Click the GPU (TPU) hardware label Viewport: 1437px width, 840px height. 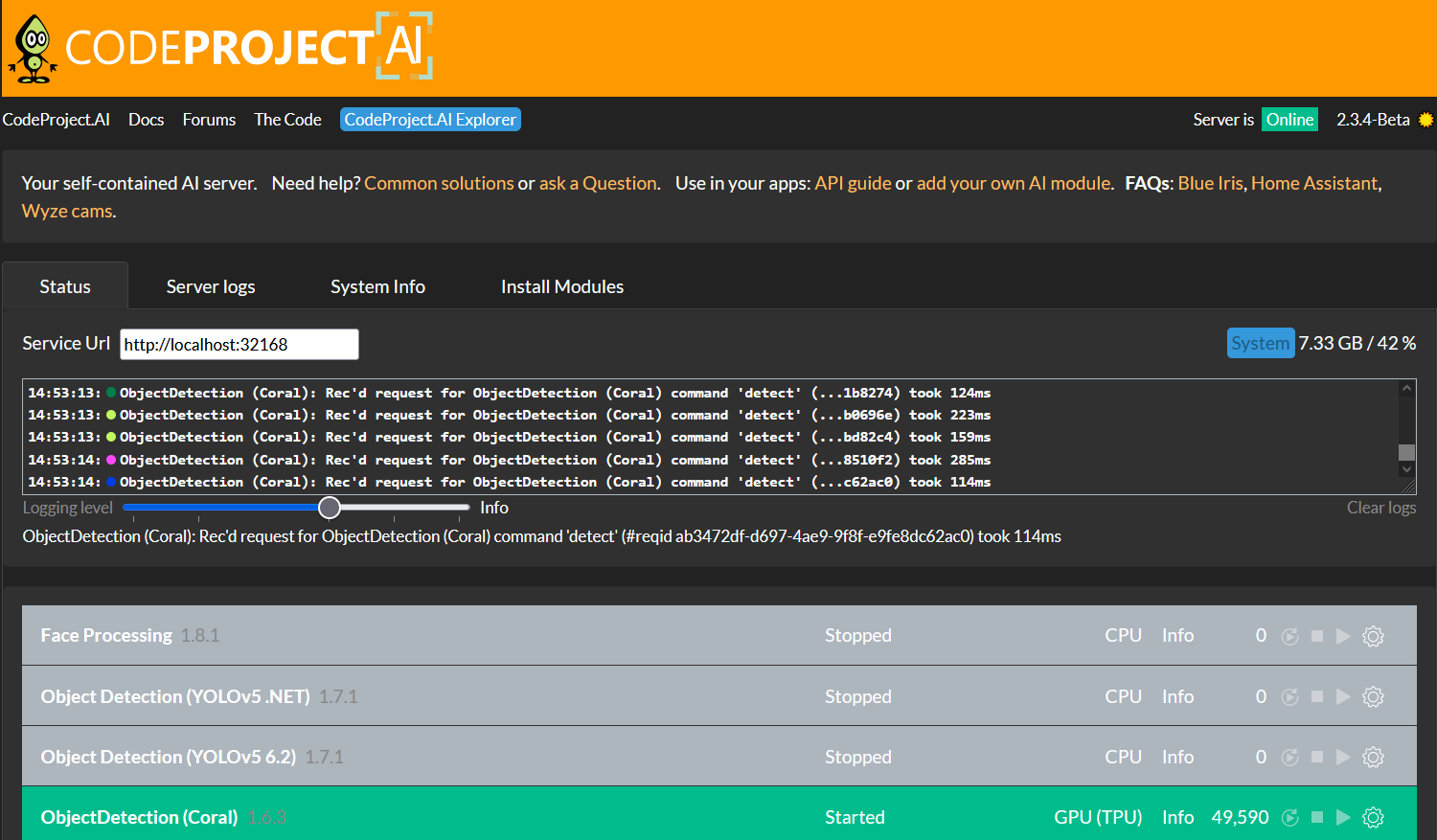(x=1098, y=817)
